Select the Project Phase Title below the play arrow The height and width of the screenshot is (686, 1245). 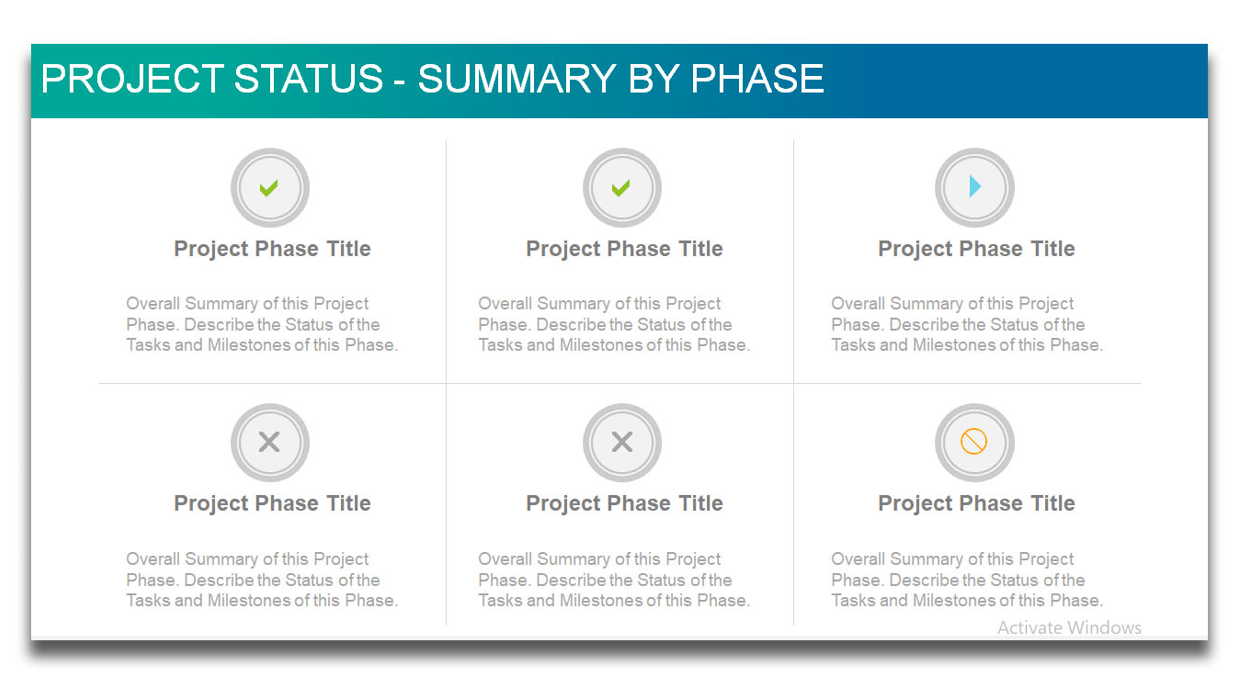click(976, 249)
